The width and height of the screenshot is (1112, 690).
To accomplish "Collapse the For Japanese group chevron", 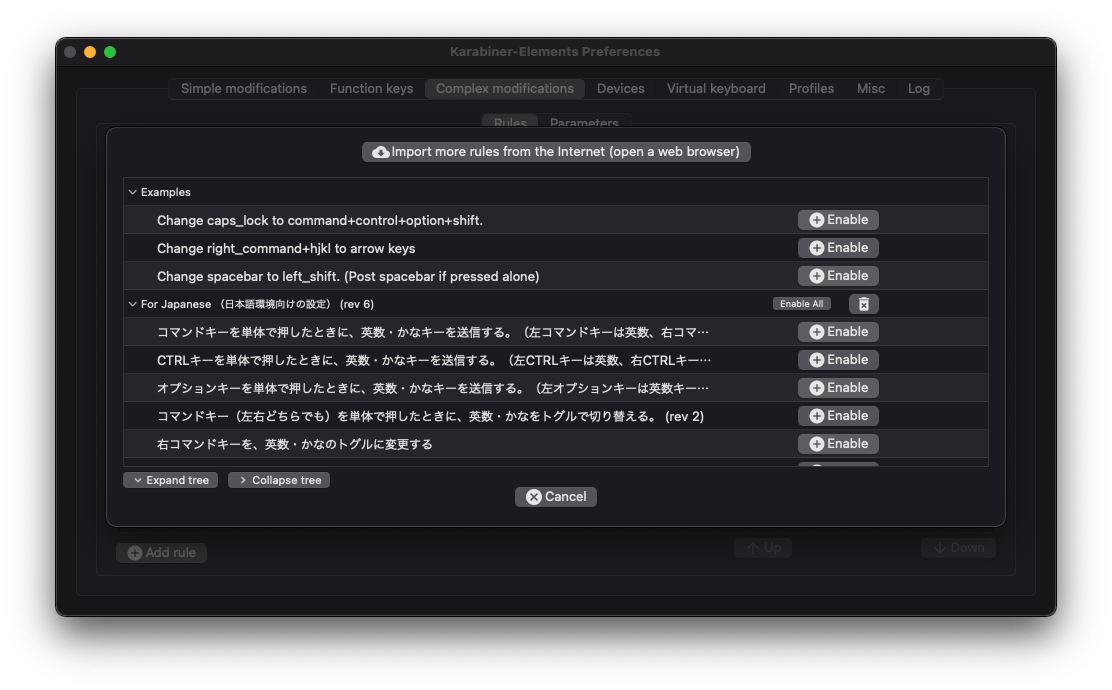I will [x=133, y=304].
